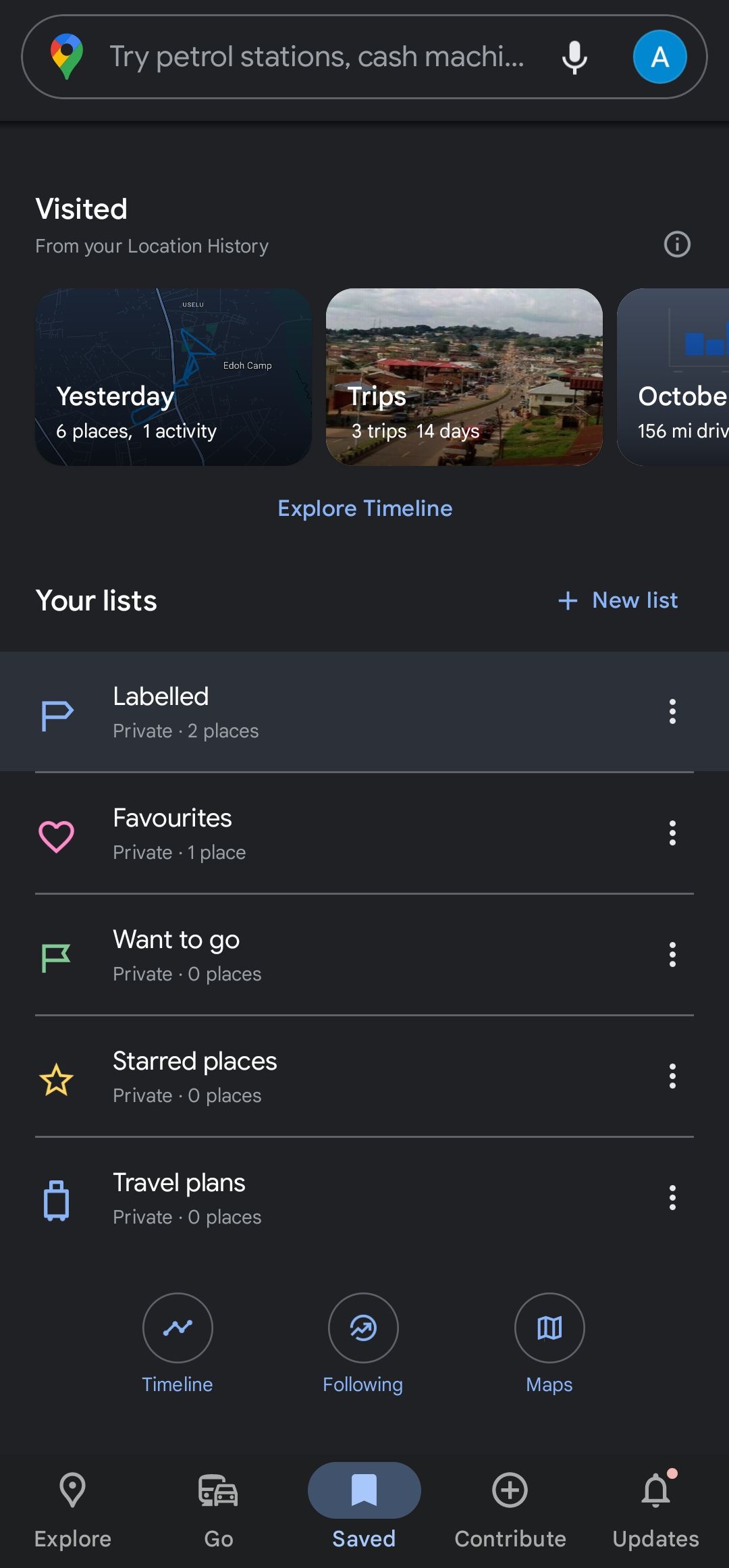Open the account profile avatar
729x1568 pixels.
tap(659, 57)
